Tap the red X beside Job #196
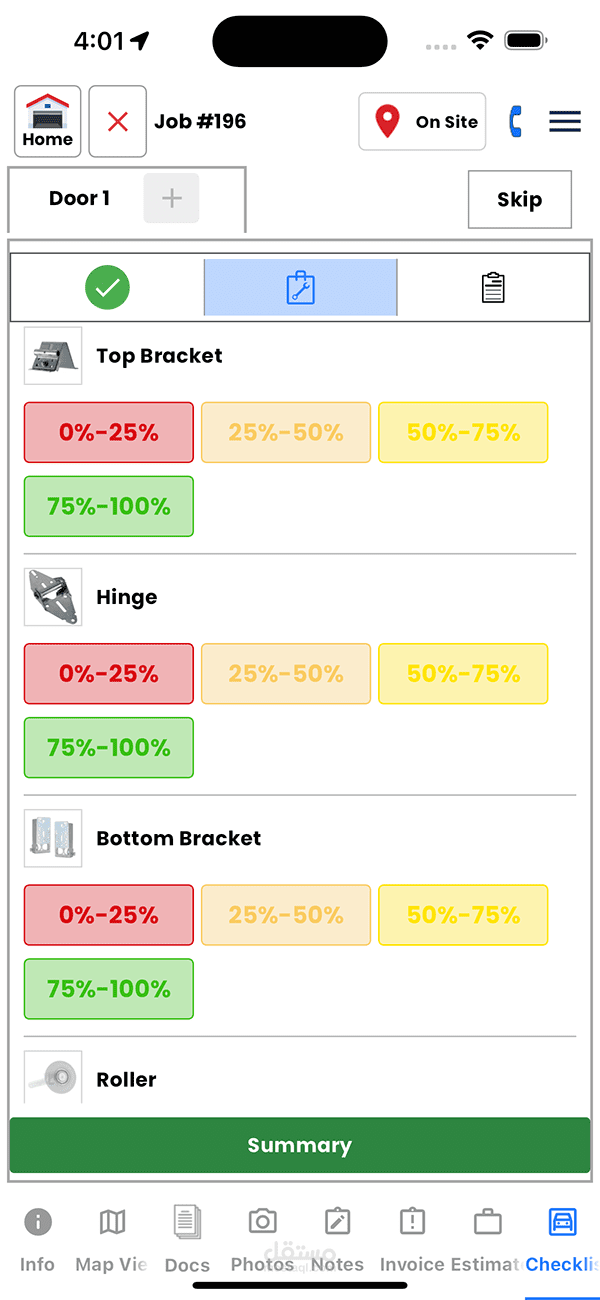The width and height of the screenshot is (600, 1300). [118, 122]
